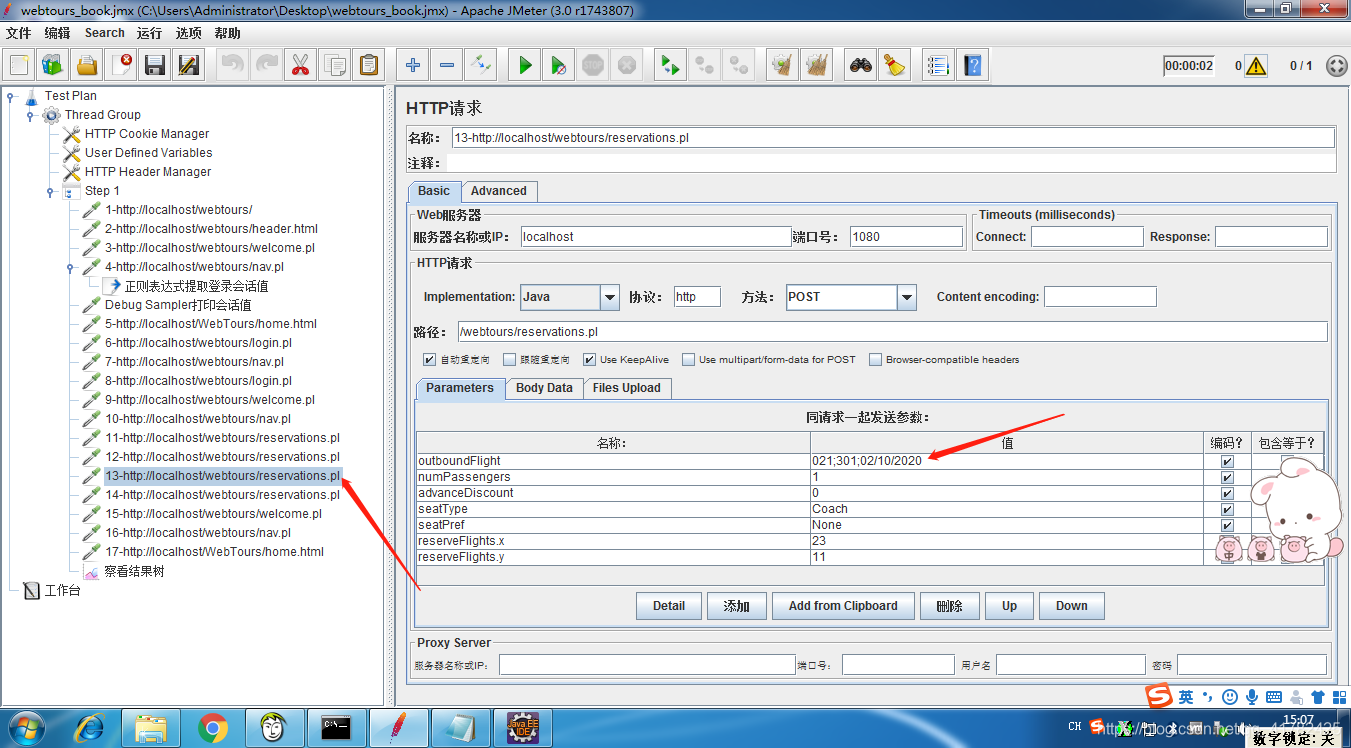
Task: Click the Clear All results icon
Action: tap(816, 66)
